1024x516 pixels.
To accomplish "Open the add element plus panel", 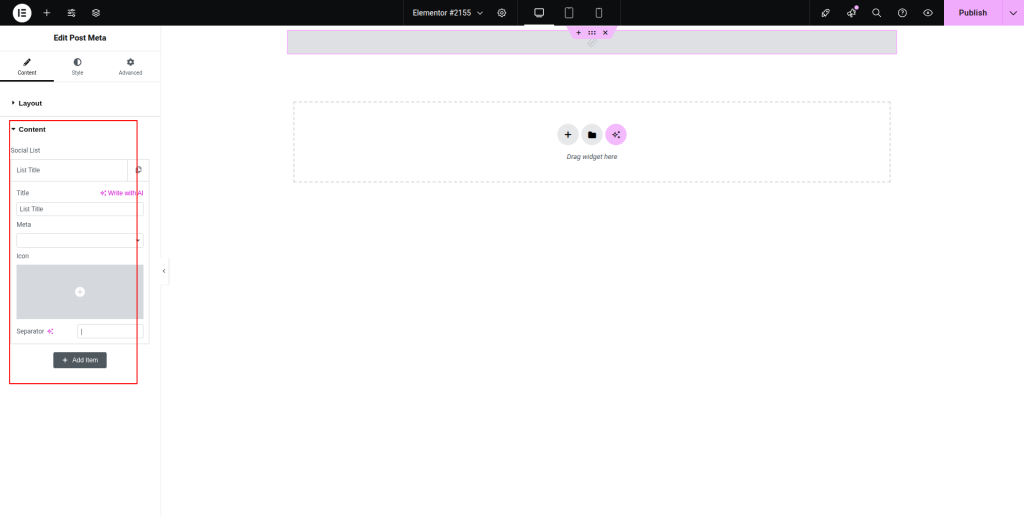I will coord(46,12).
